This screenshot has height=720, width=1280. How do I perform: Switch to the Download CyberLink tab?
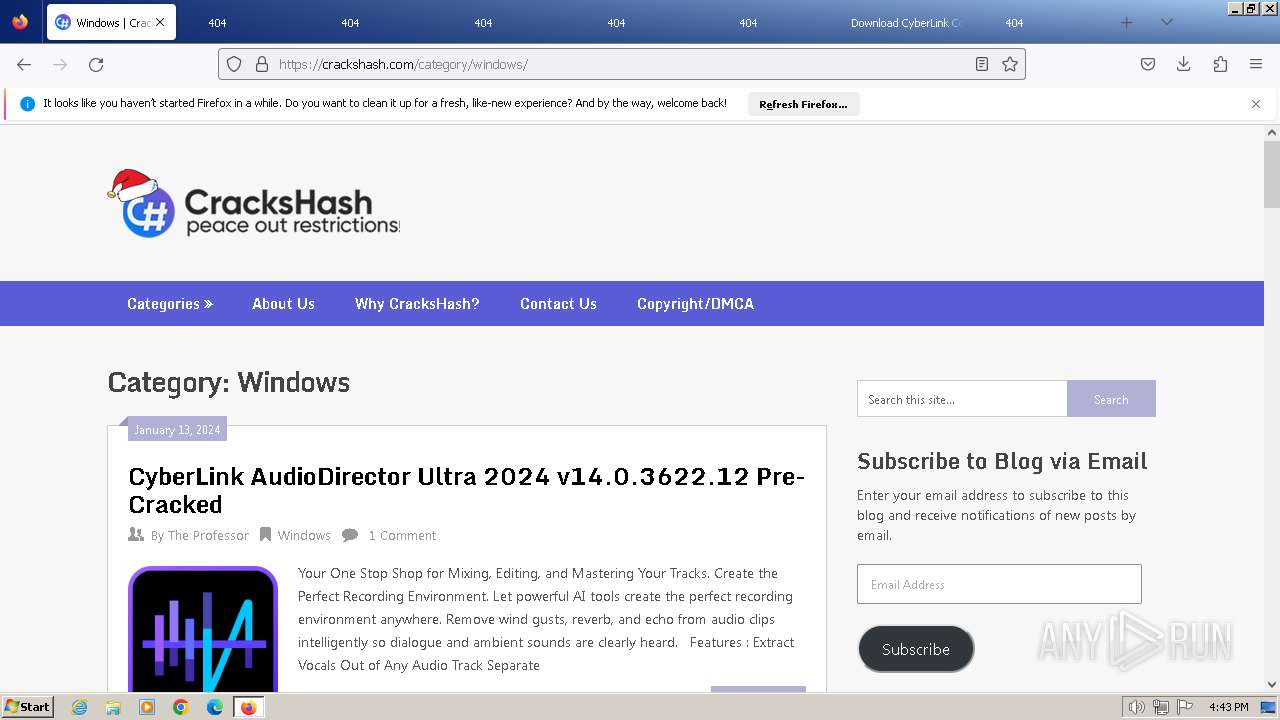point(905,22)
